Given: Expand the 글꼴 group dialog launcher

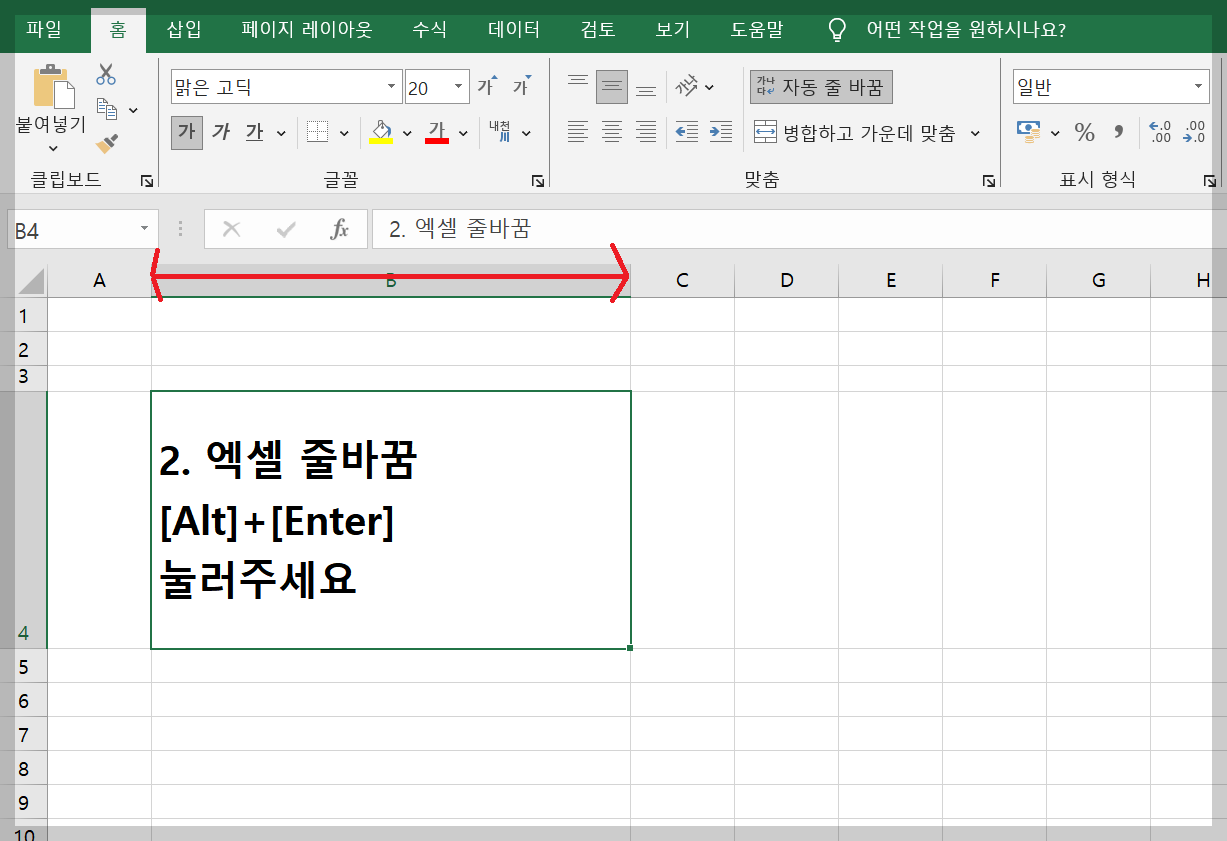Looking at the screenshot, I should click(x=537, y=180).
